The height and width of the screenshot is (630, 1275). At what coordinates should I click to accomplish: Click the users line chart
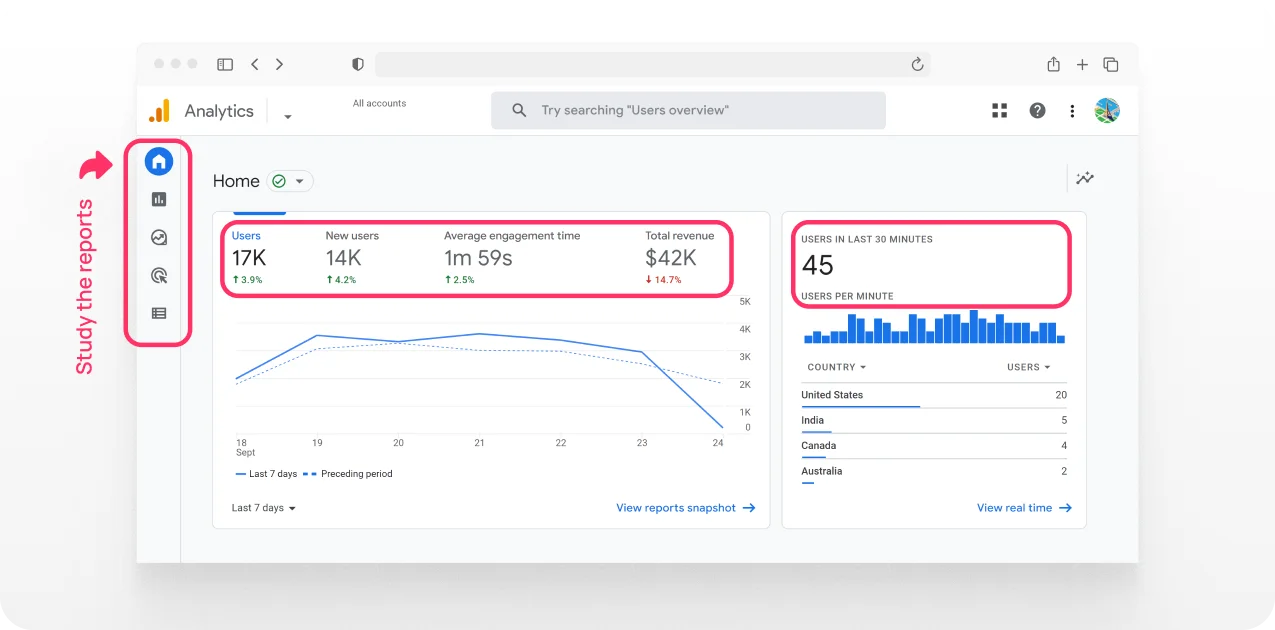478,380
